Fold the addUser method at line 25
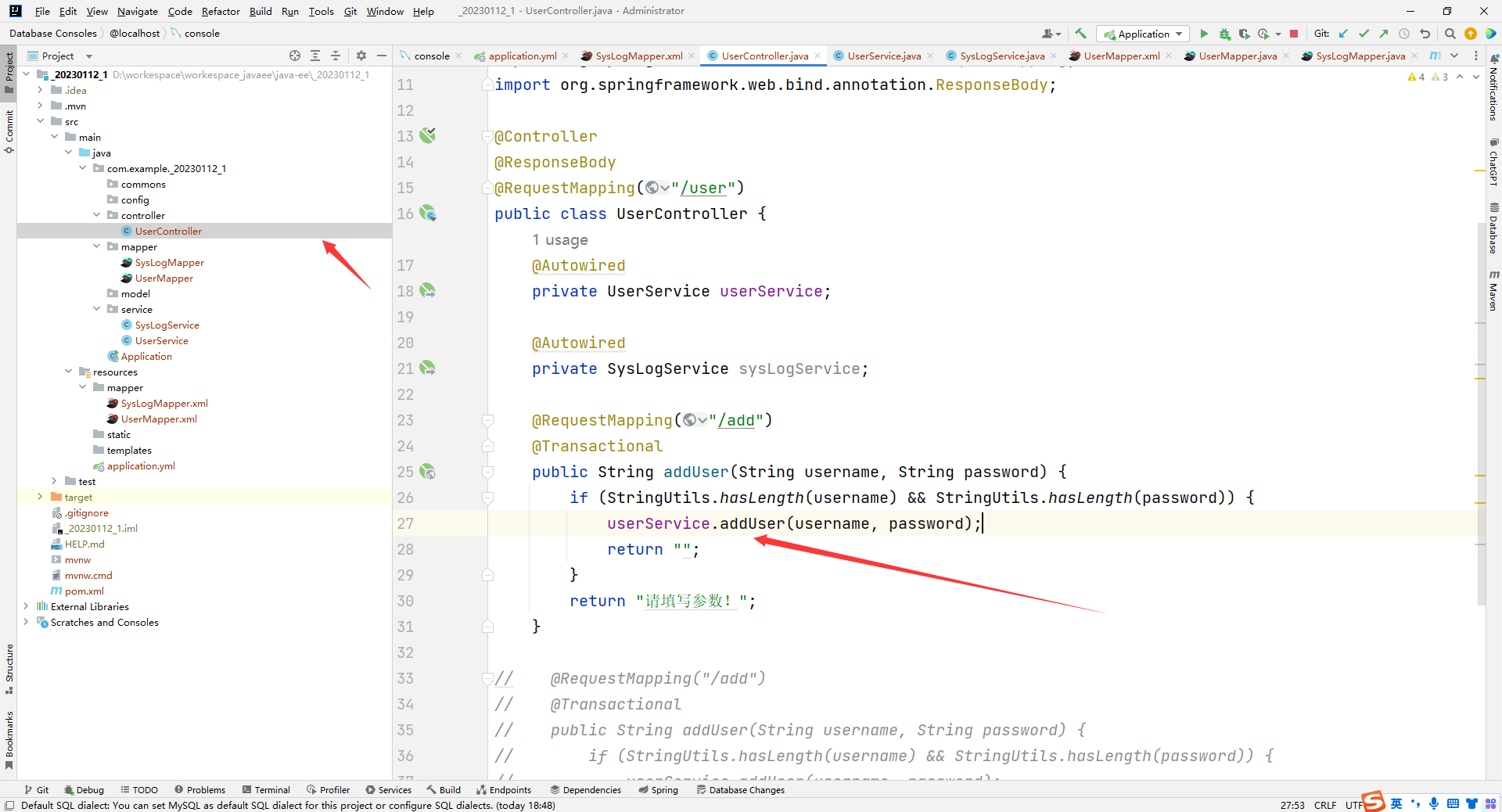Screen dimensions: 1502x812 (487, 472)
